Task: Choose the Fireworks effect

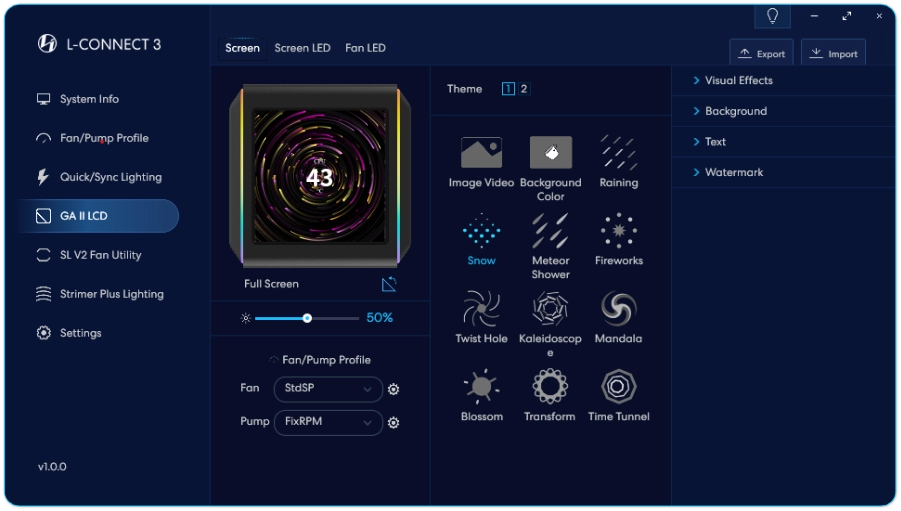Action: coord(618,230)
